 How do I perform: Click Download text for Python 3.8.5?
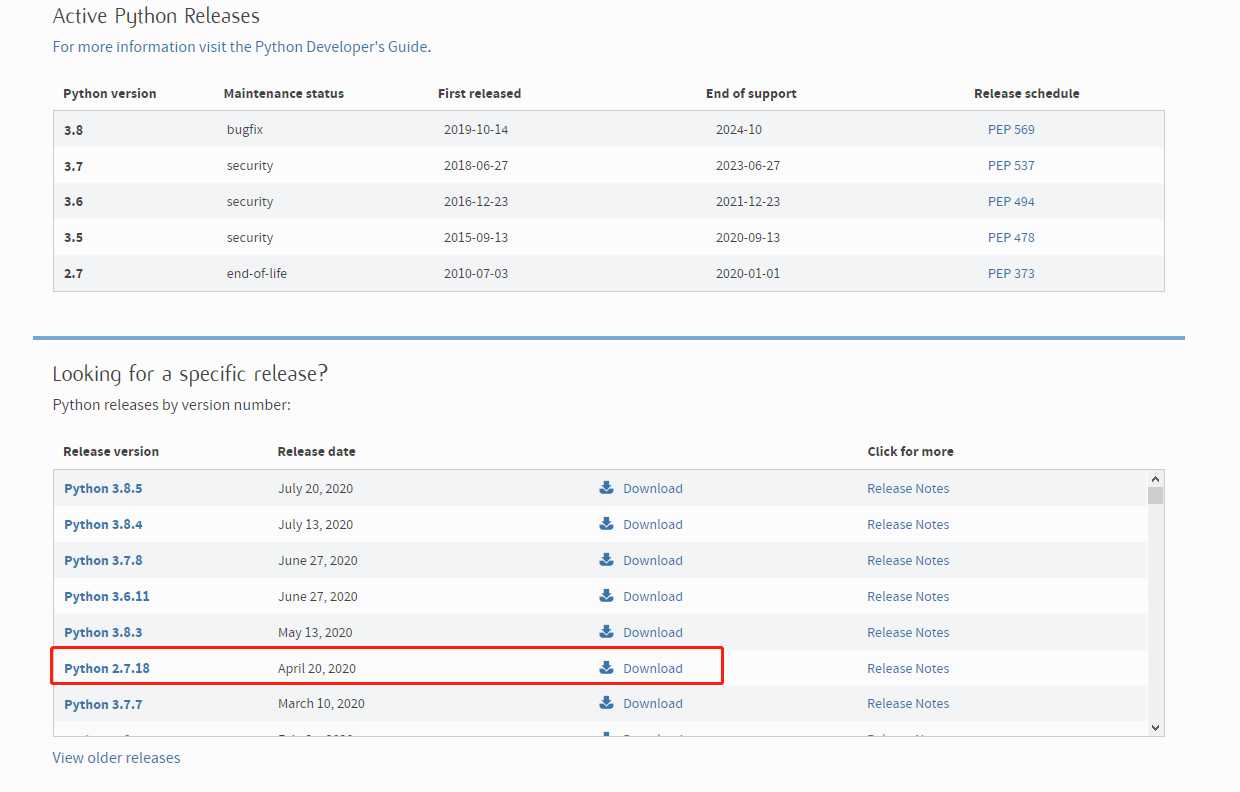tap(653, 489)
